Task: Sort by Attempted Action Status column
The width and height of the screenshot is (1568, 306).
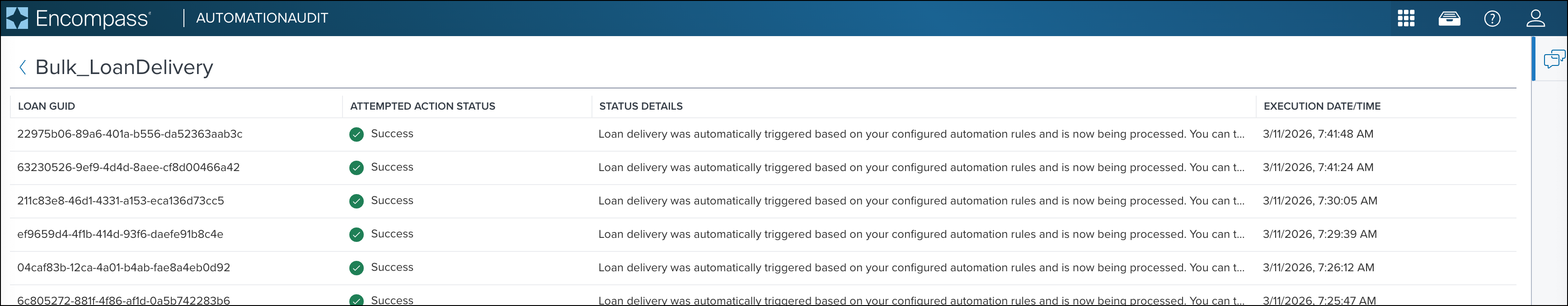Action: point(423,107)
